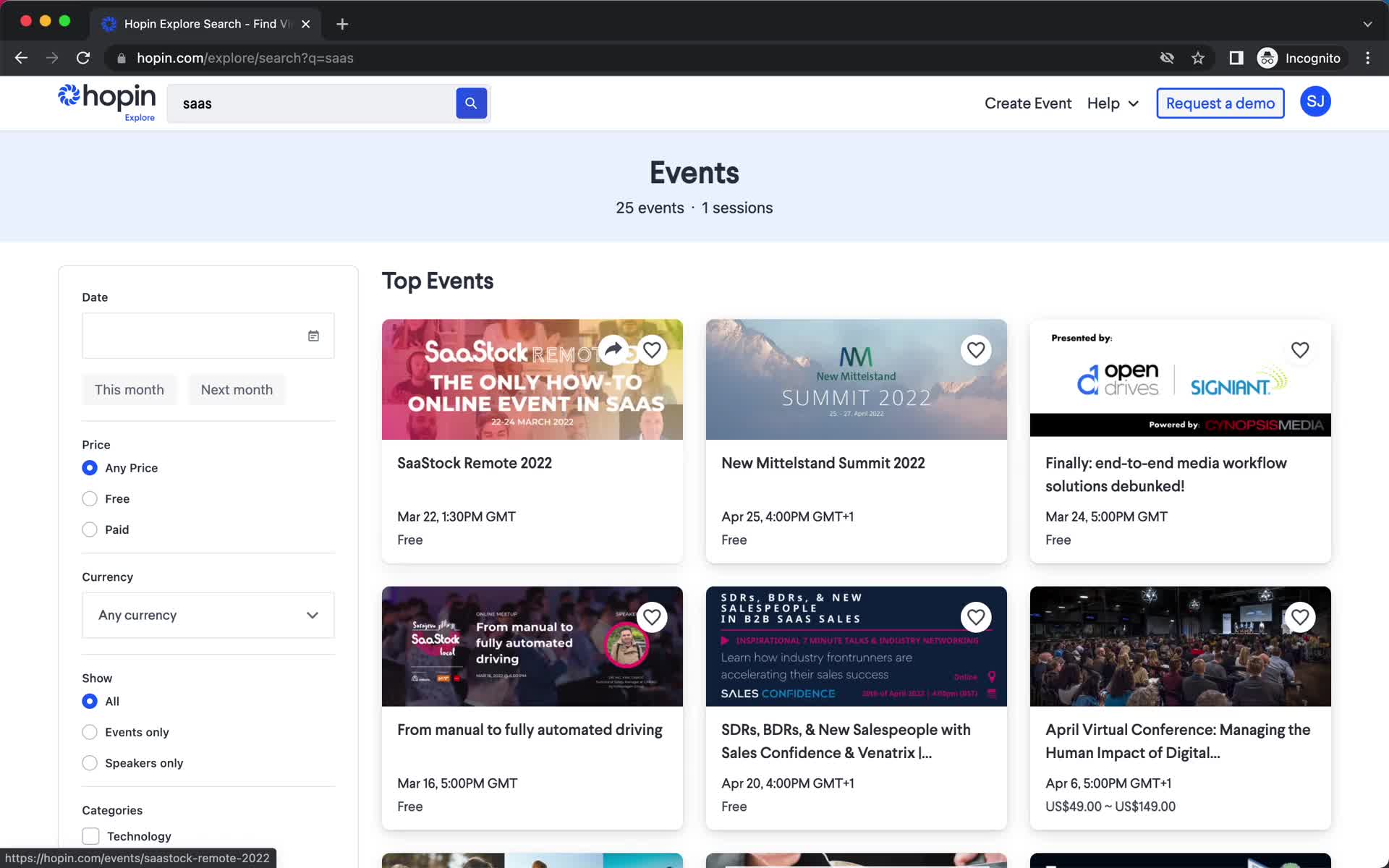Screen dimensions: 1389x868
Task: Select Show All radio option
Action: [x=90, y=701]
